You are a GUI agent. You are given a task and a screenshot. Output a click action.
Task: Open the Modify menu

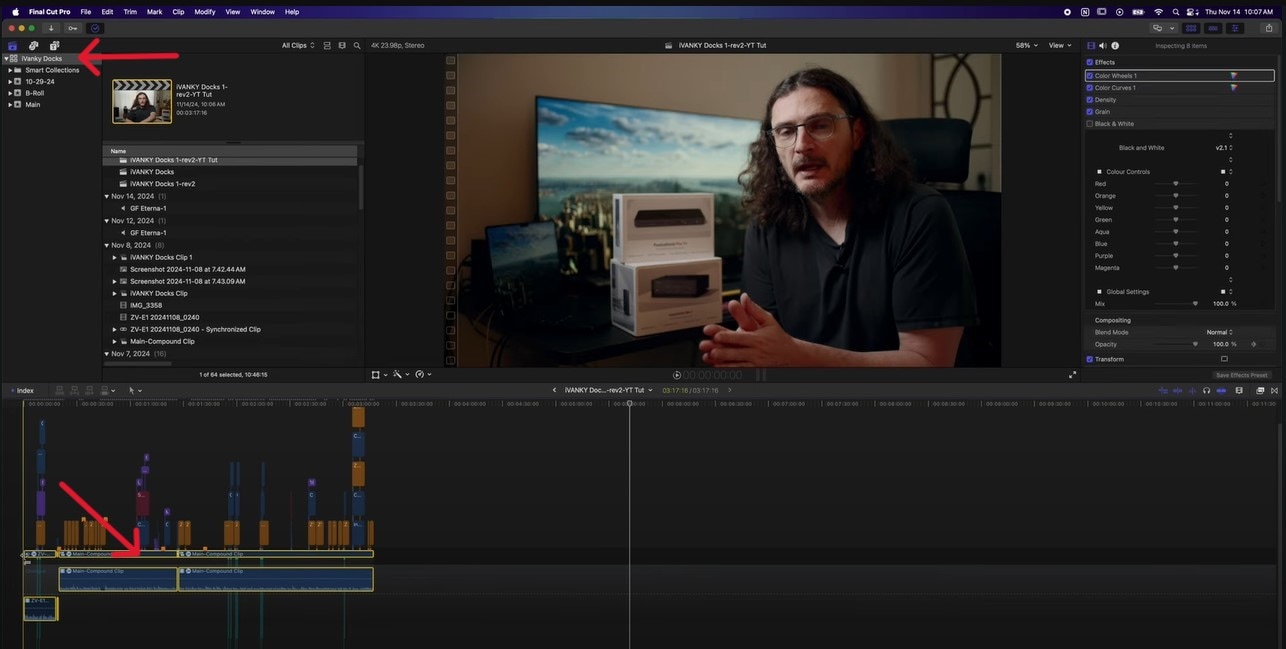[205, 12]
